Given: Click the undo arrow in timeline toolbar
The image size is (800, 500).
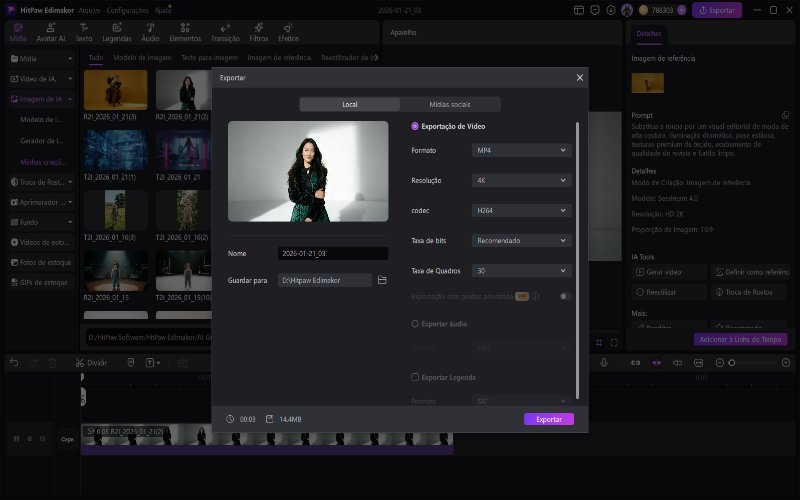Looking at the screenshot, I should 14,363.
